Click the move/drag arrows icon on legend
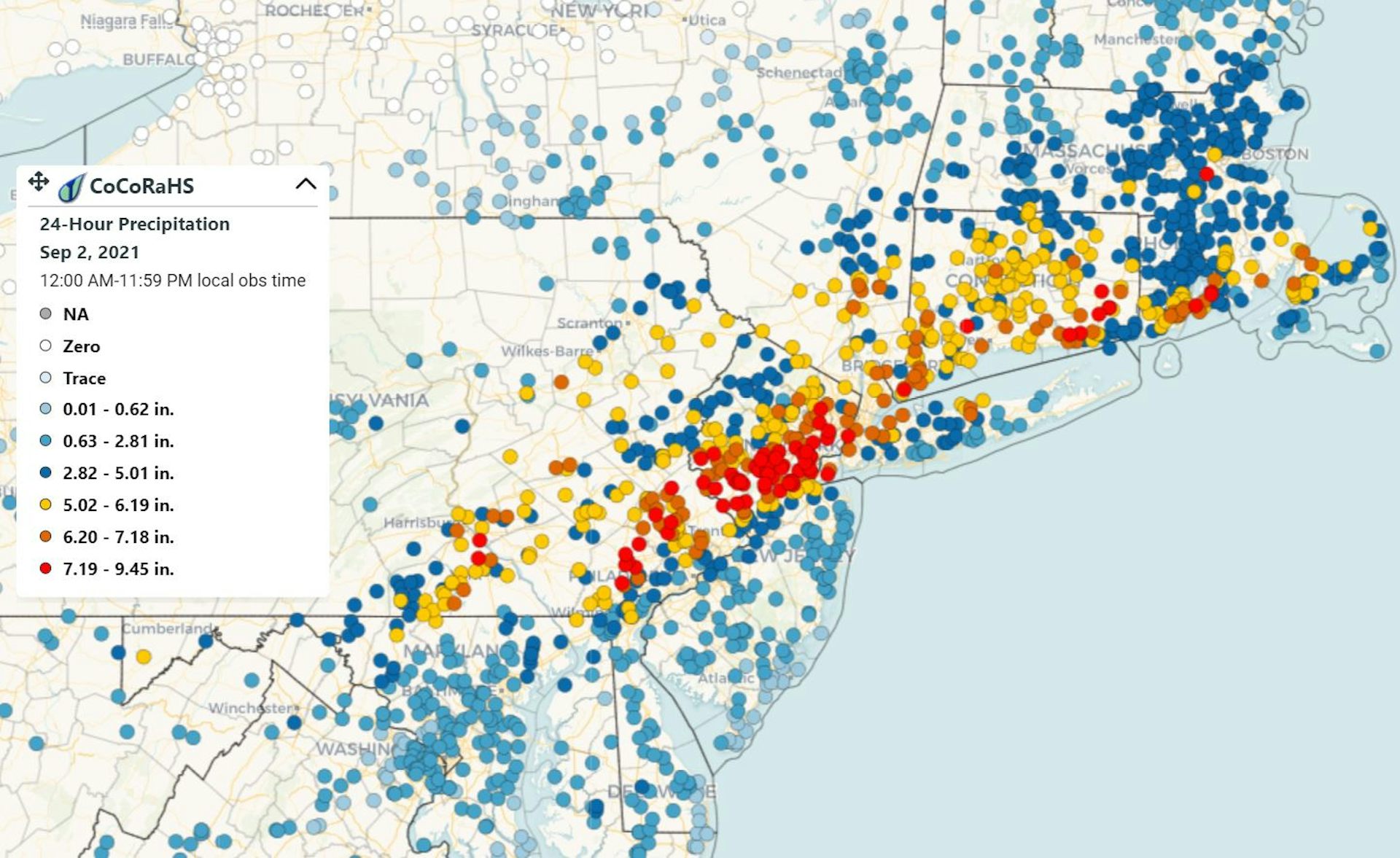This screenshot has width=1400, height=858. point(39,182)
